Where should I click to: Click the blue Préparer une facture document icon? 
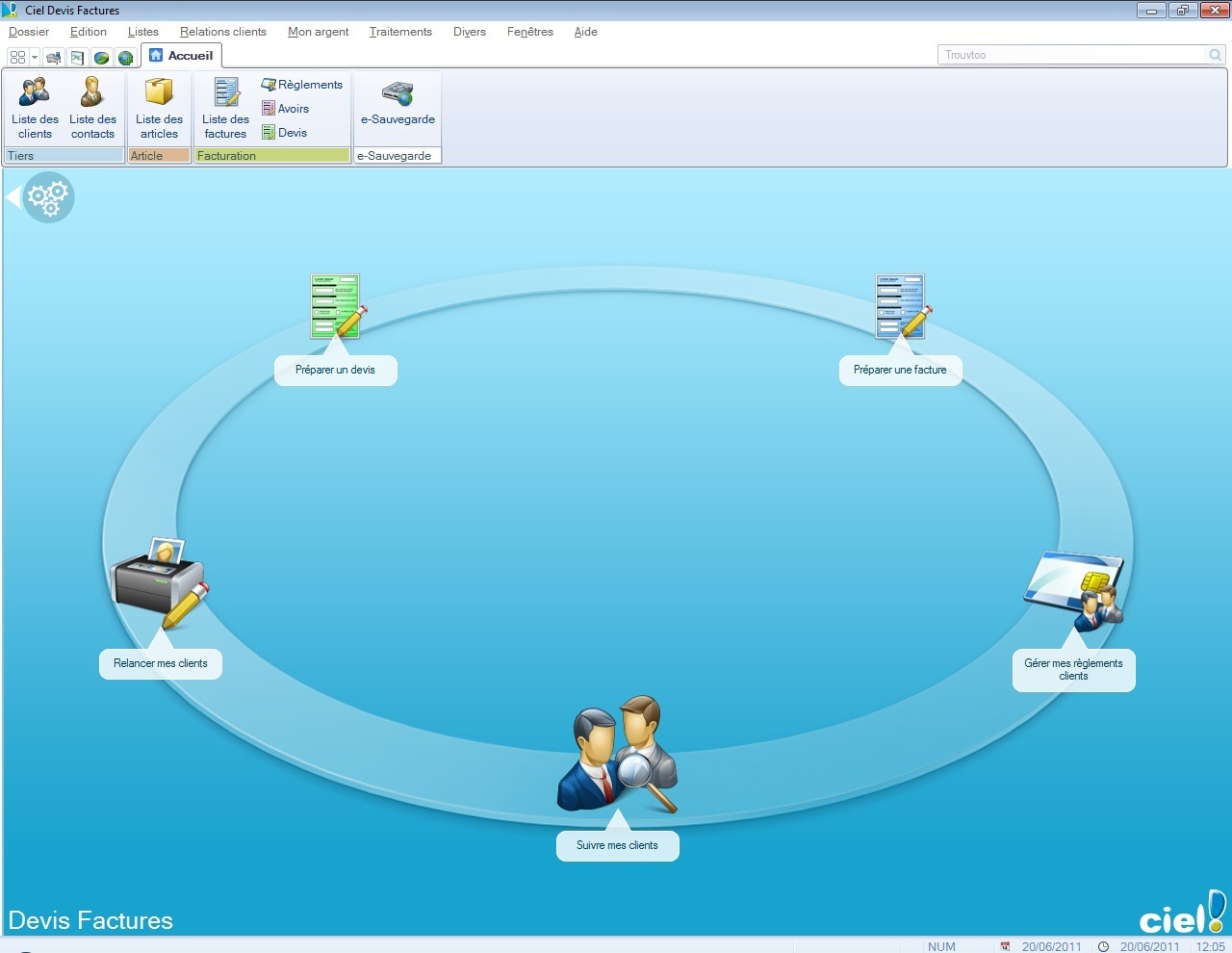[x=903, y=306]
